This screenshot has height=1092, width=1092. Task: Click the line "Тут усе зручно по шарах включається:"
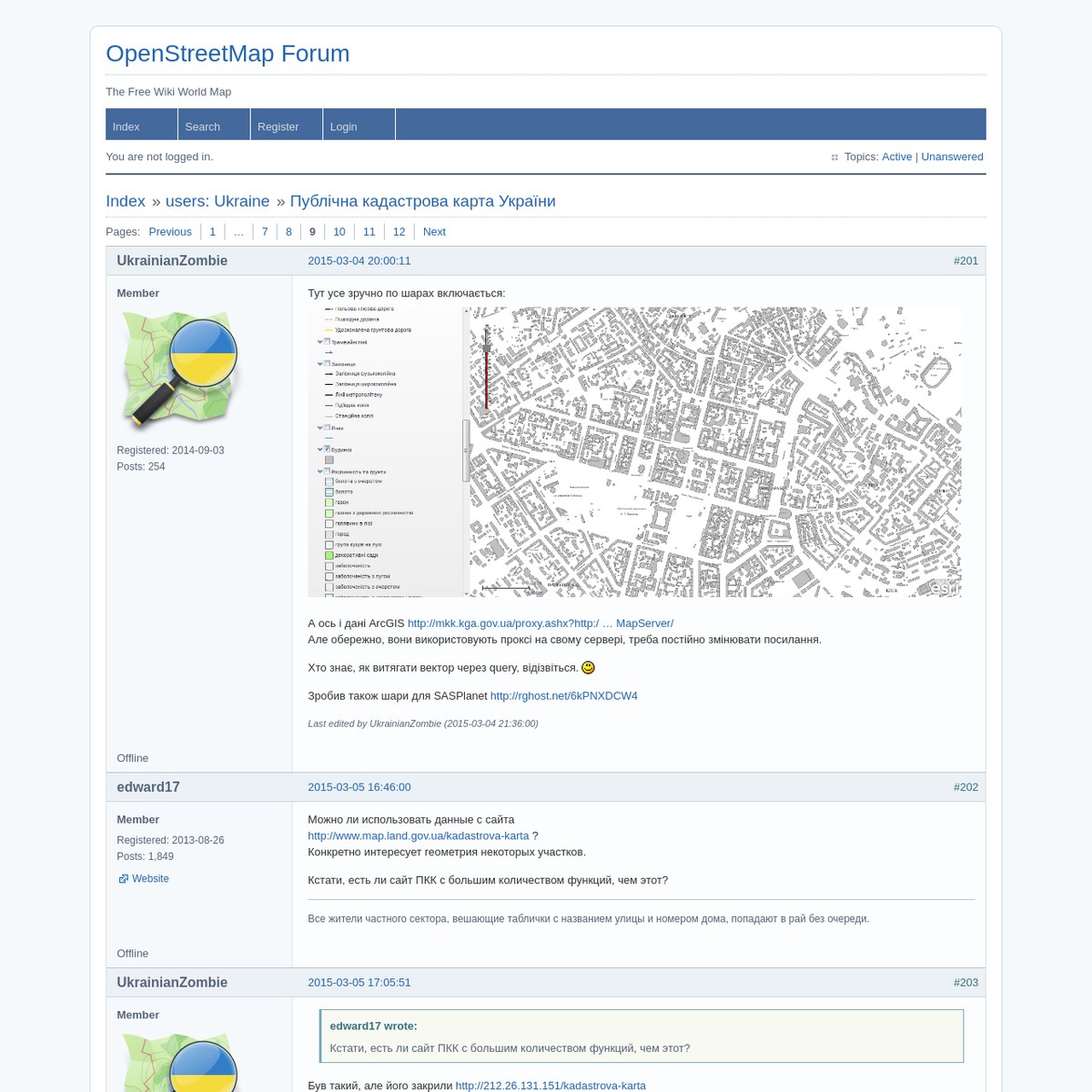[407, 293]
